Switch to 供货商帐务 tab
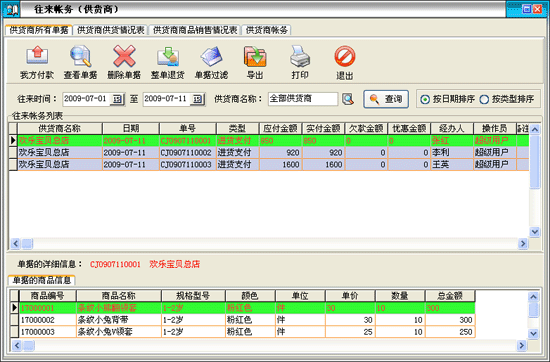This screenshot has height=362, width=550. pyautogui.click(x=267, y=30)
